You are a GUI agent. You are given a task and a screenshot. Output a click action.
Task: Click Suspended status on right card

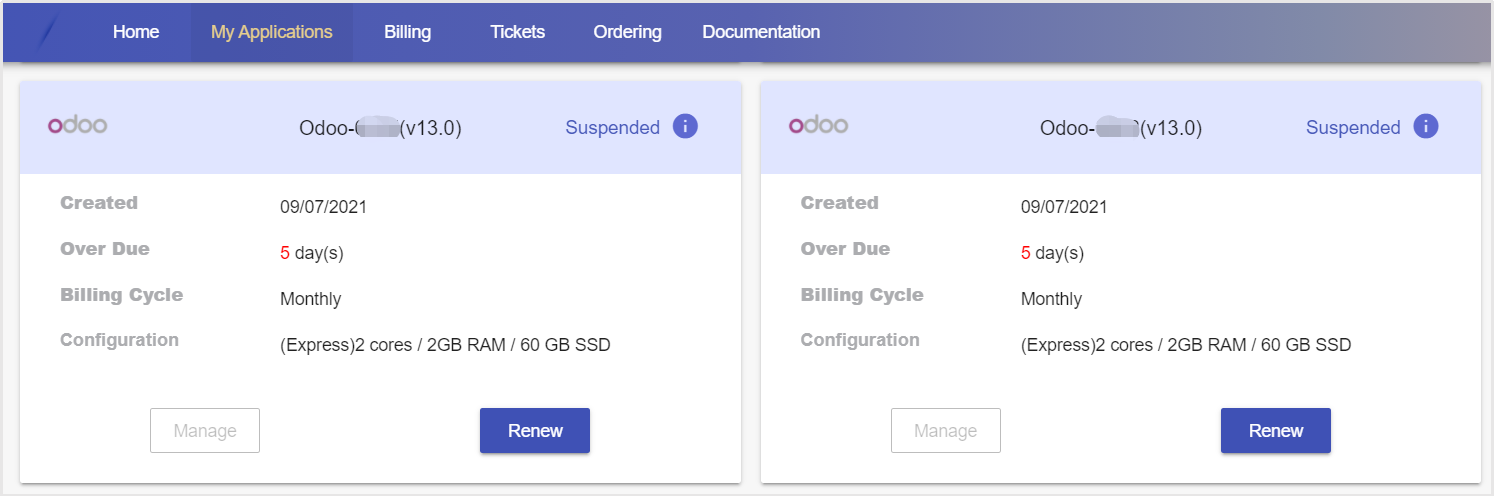[1353, 128]
